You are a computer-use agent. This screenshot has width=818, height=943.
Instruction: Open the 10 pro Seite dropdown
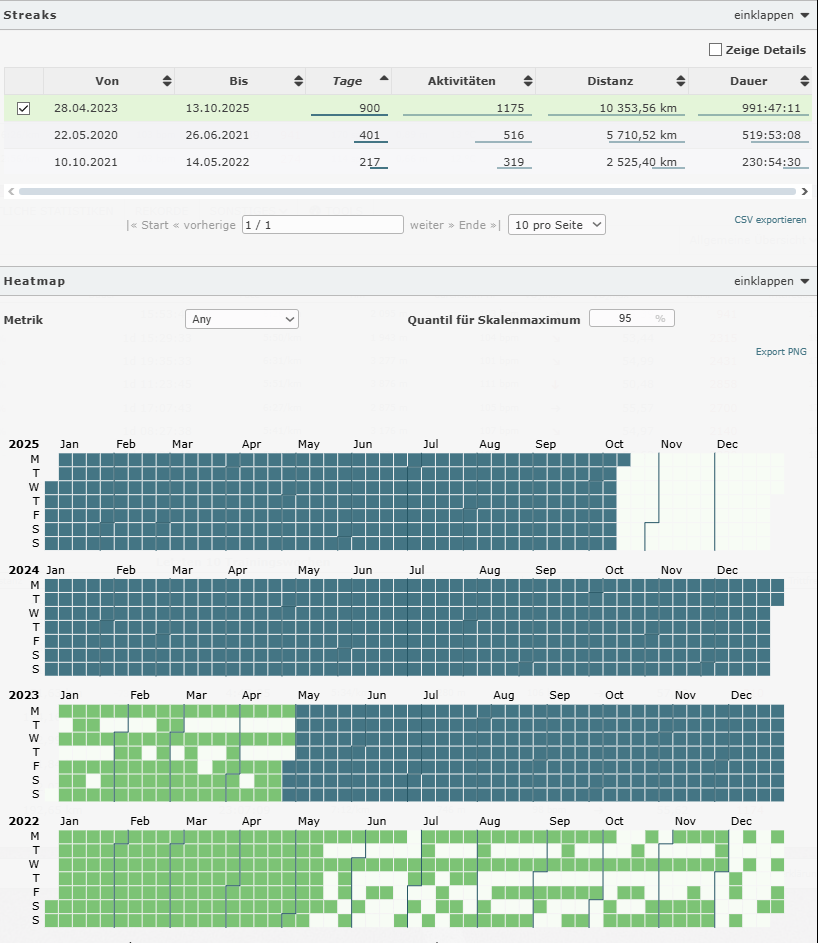(x=556, y=225)
